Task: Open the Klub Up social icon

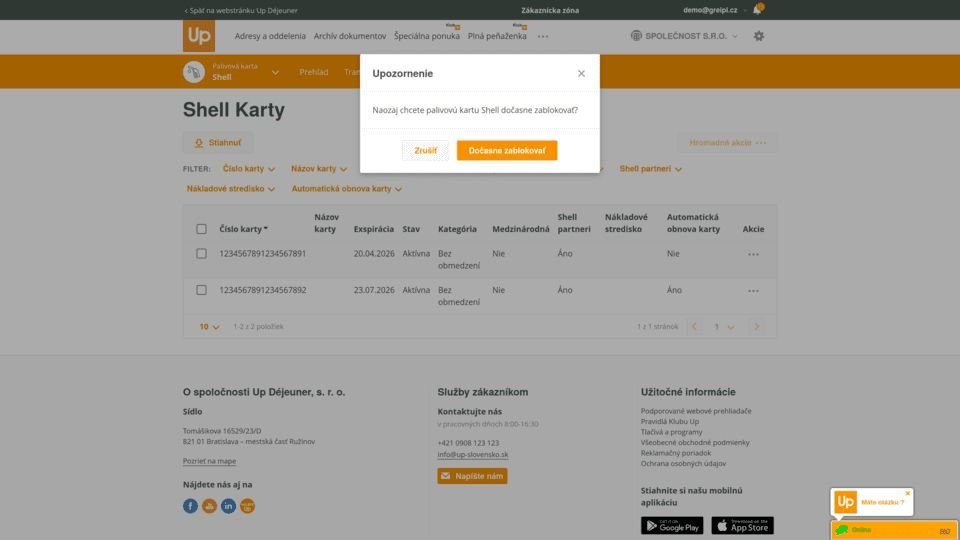Action: 247,506
